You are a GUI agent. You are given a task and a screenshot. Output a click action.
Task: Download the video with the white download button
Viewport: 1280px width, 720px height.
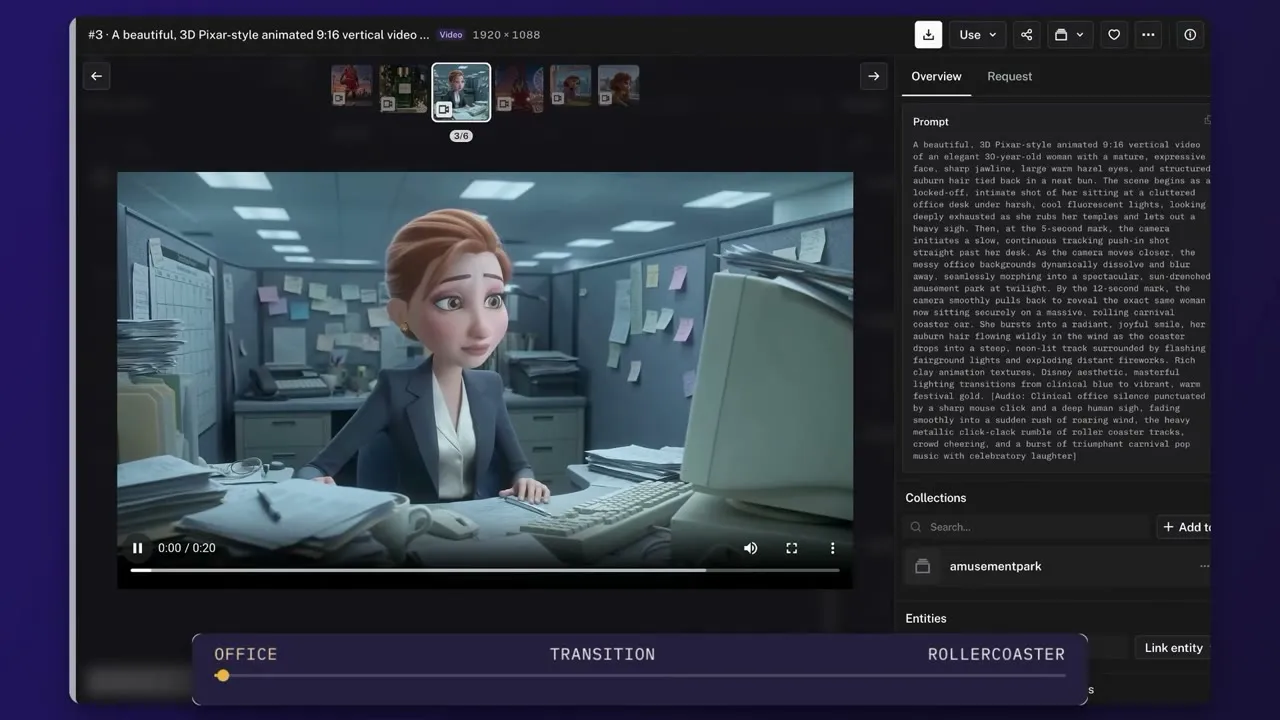click(x=928, y=34)
